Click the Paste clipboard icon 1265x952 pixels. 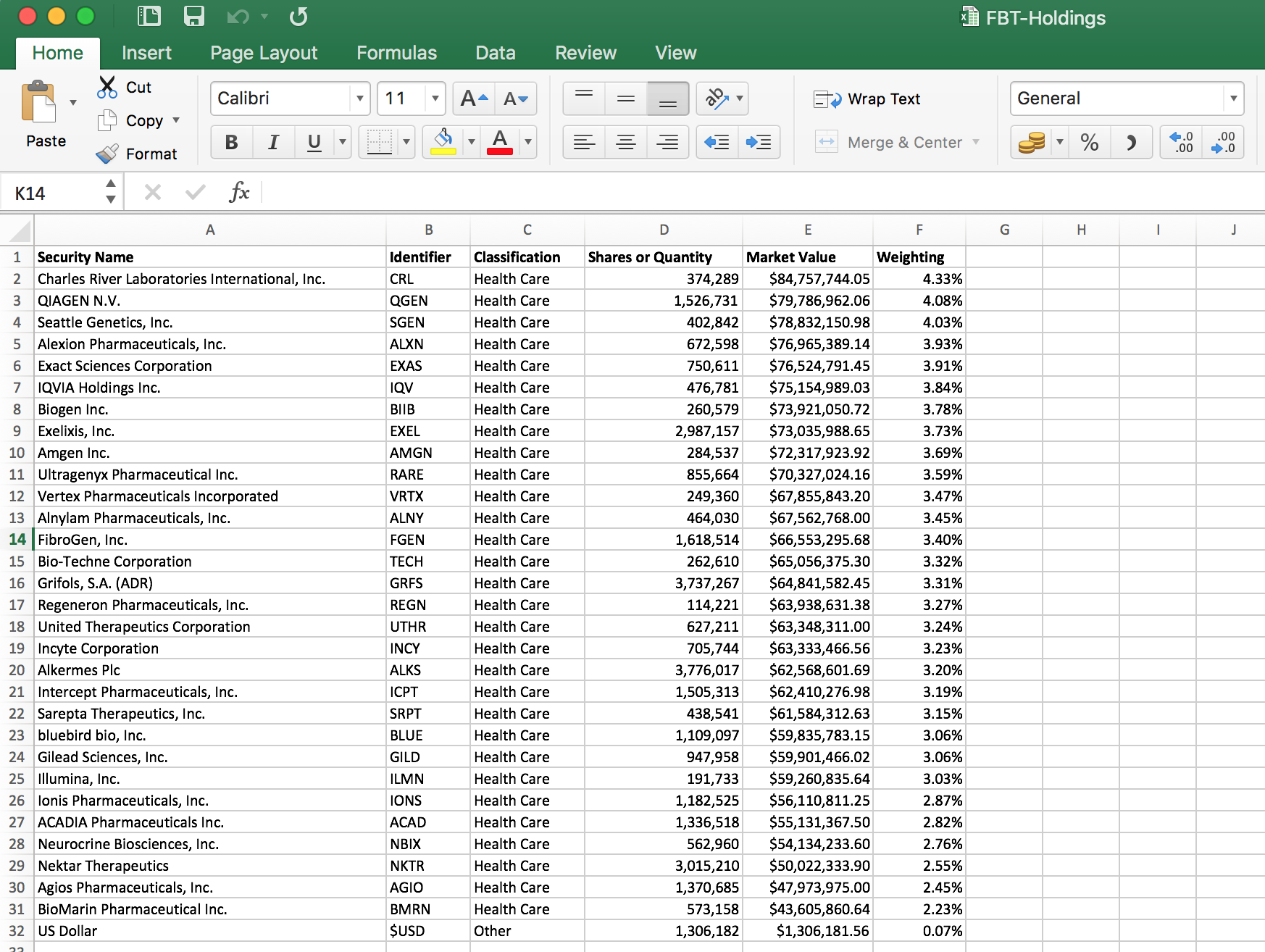point(39,102)
